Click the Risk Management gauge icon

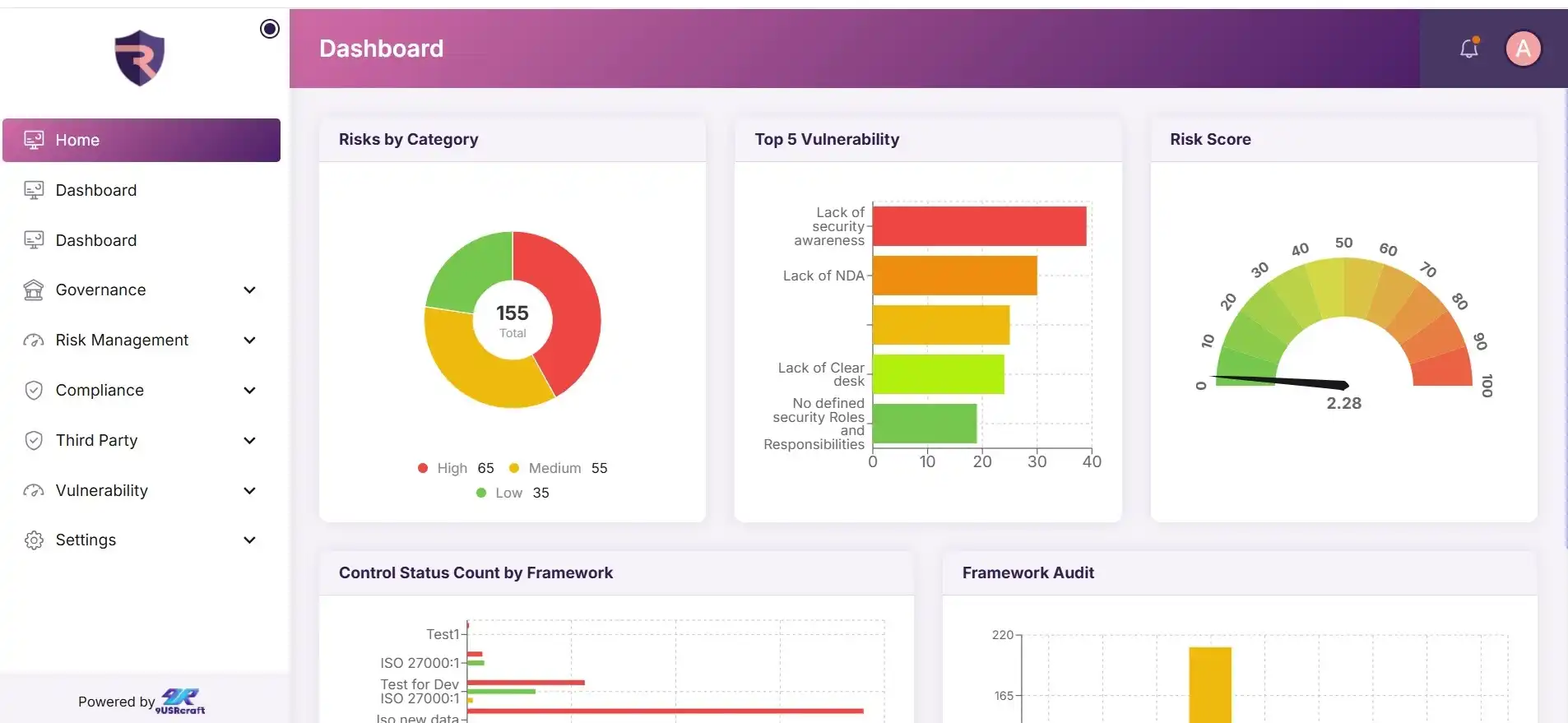click(x=34, y=340)
